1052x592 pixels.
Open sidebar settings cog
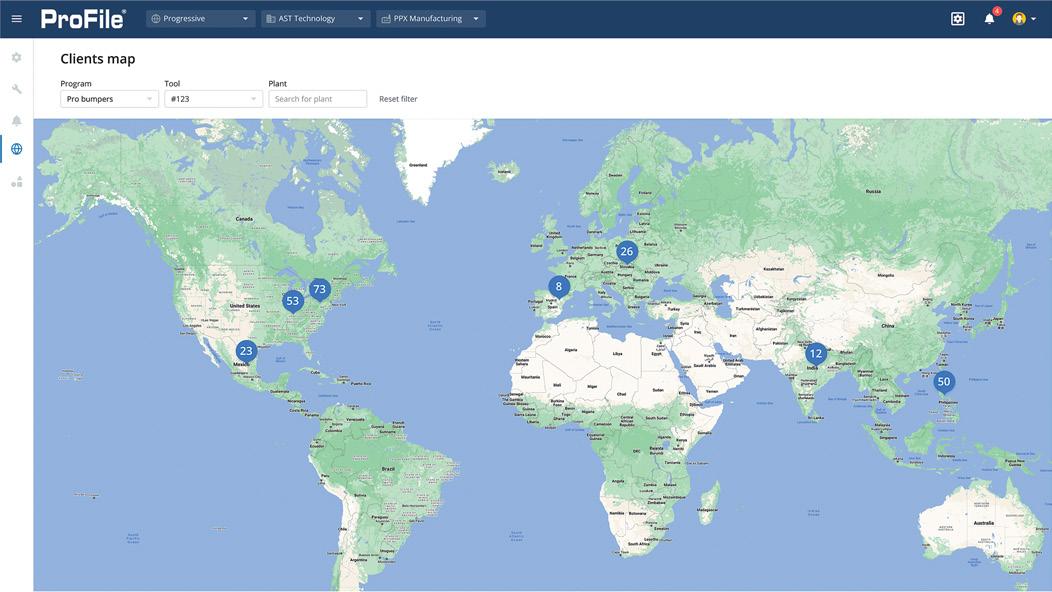[x=17, y=58]
